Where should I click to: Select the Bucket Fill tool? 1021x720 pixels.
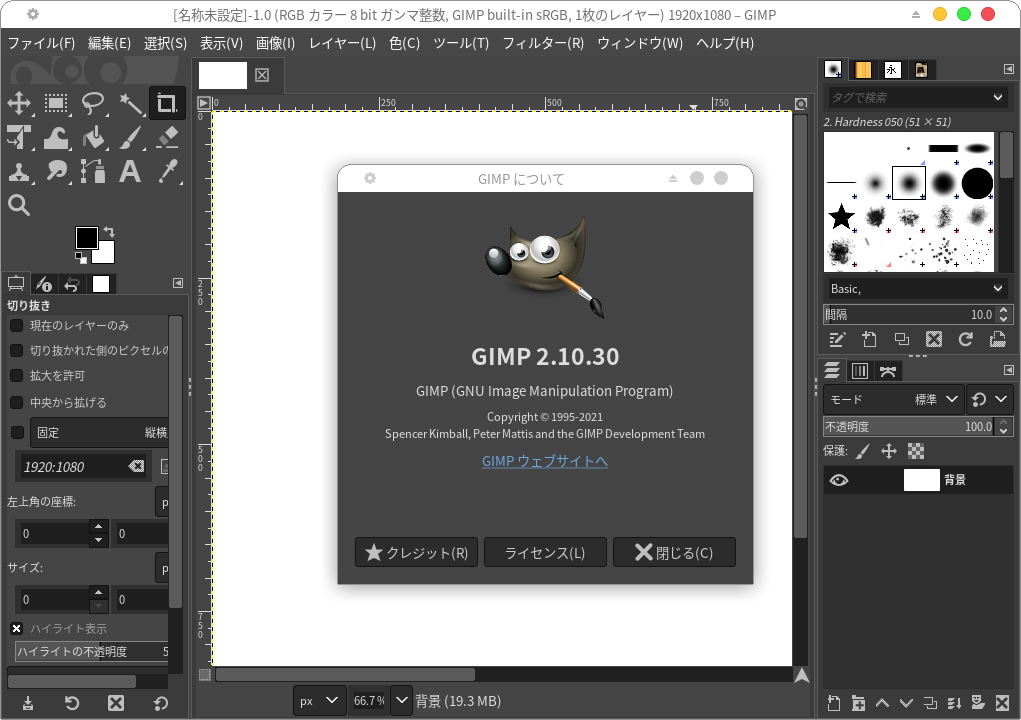93,137
